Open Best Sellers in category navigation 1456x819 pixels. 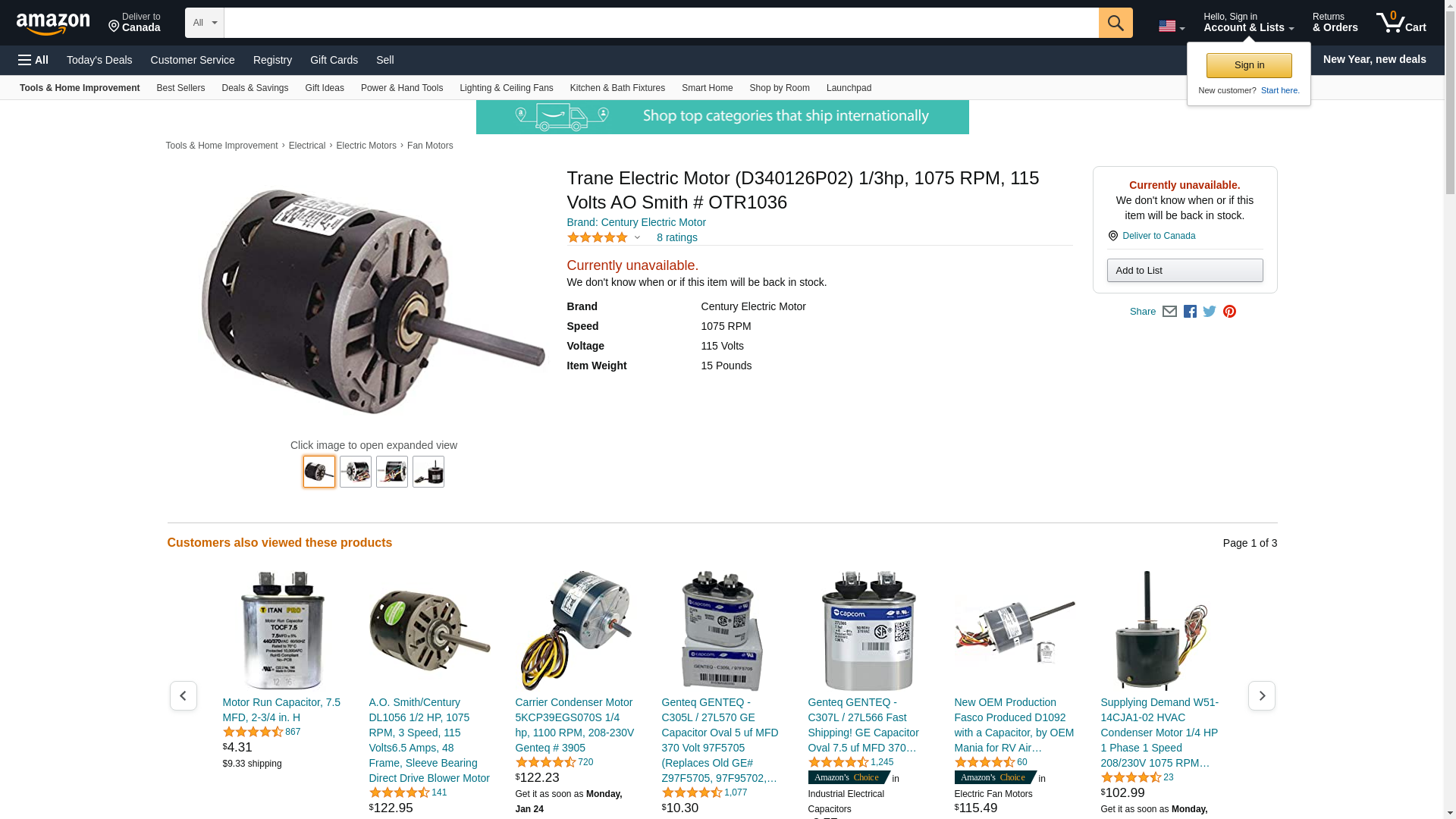pyautogui.click(x=180, y=88)
